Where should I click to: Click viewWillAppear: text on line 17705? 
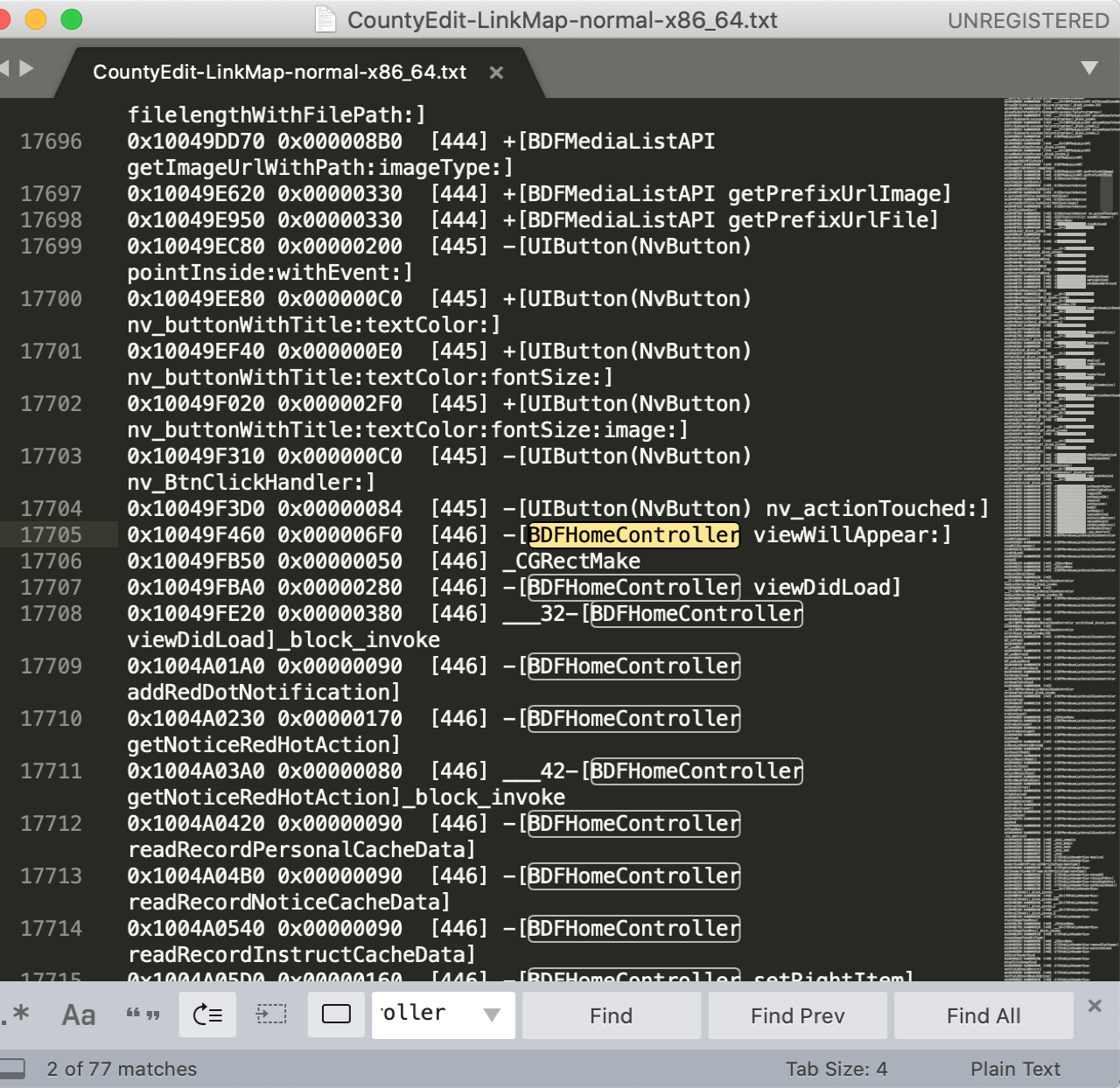[852, 535]
